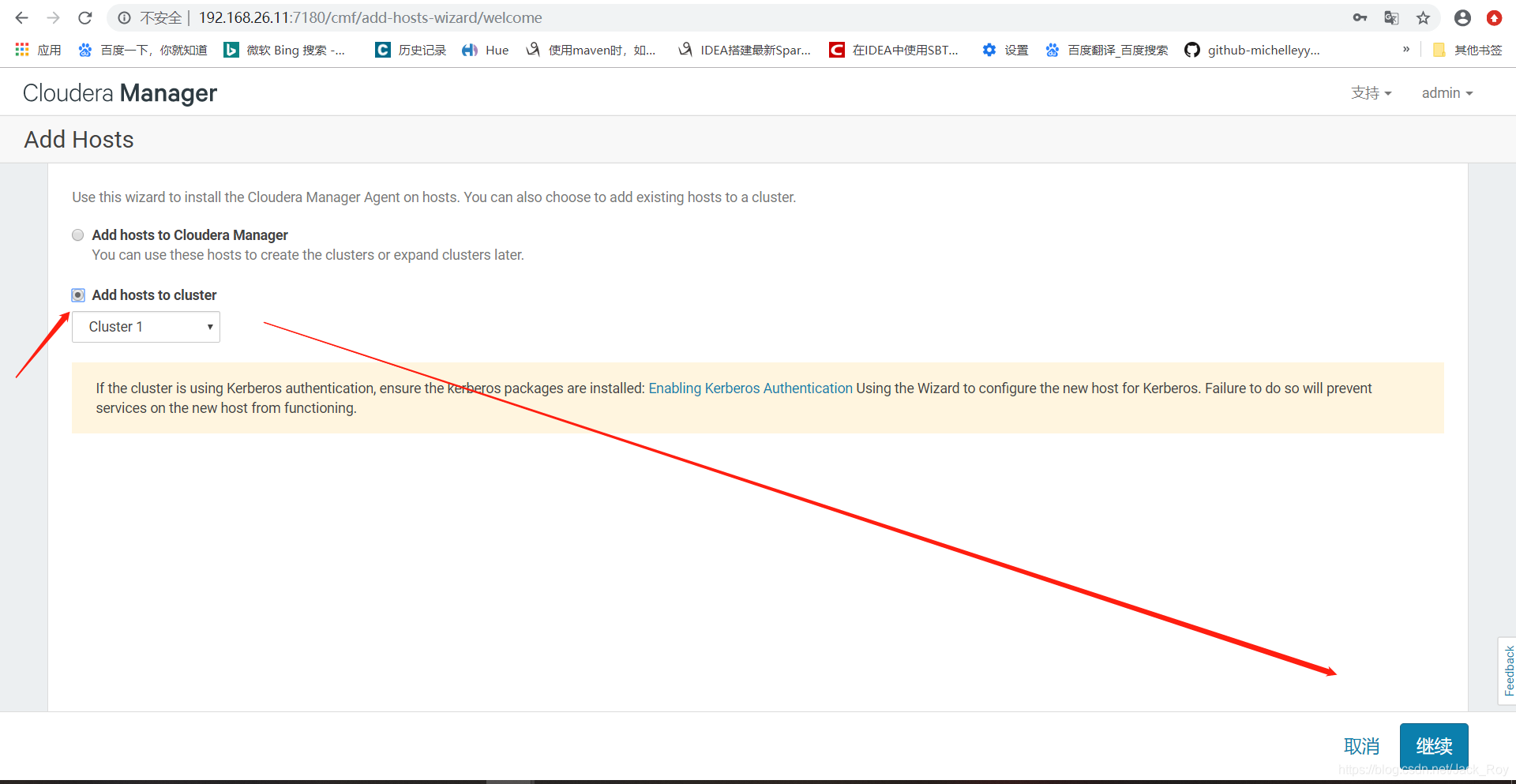The height and width of the screenshot is (784, 1516).
Task: Click the browser address bar URL
Action: (370, 17)
